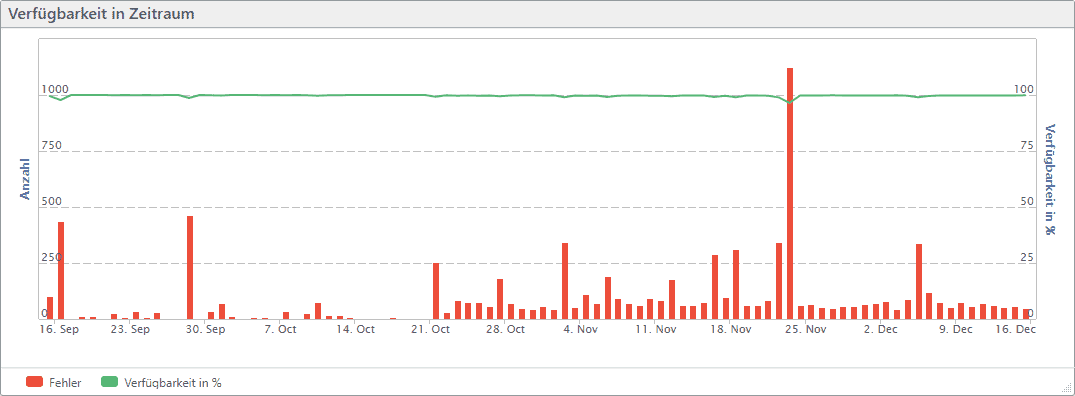1075x396 pixels.
Task: Select the tall error bar at 16. Sep
Action: pos(60,271)
